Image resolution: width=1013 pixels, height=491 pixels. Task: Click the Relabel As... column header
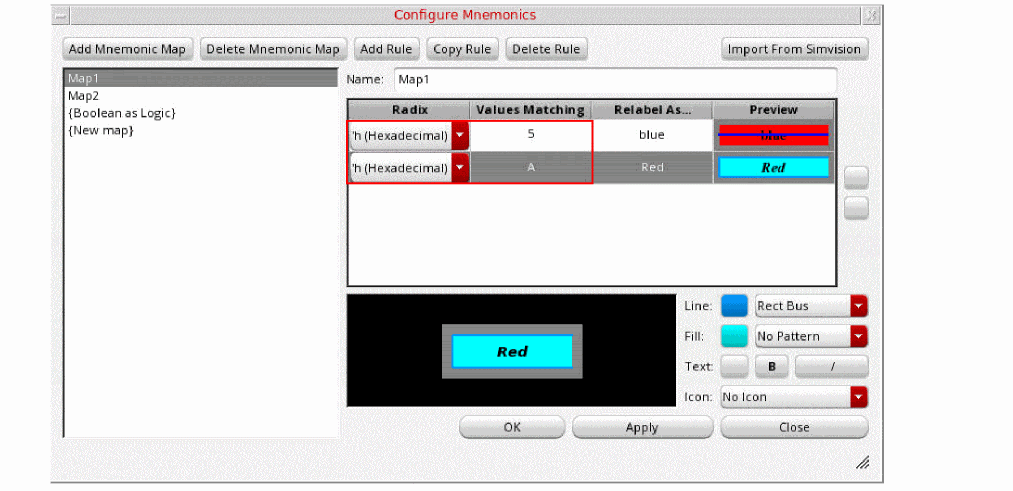652,110
